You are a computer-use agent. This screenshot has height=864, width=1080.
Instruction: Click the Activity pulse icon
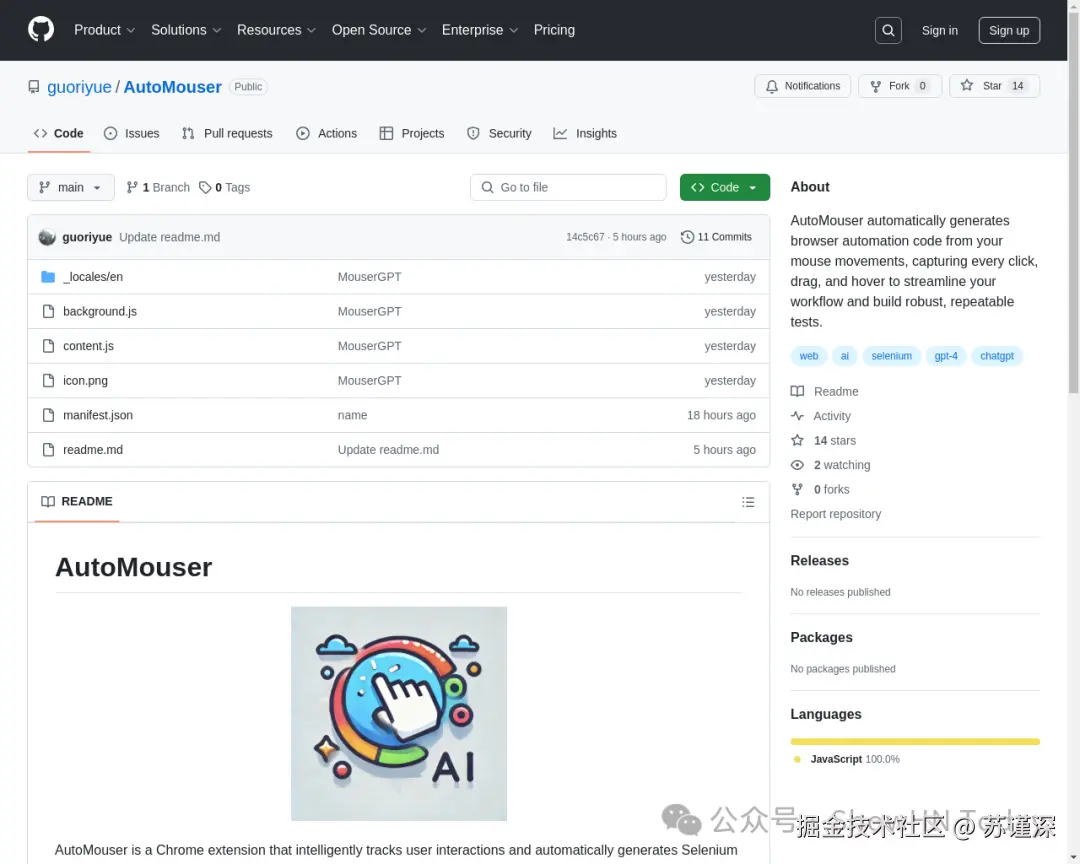coord(797,415)
